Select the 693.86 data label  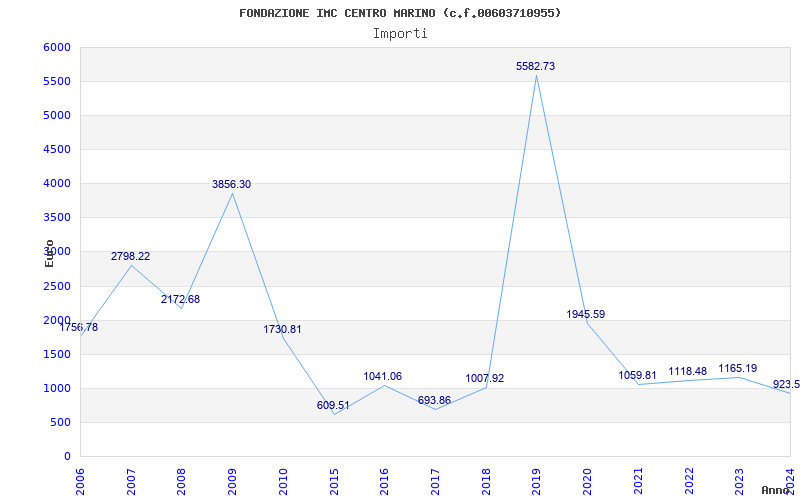pyautogui.click(x=434, y=401)
